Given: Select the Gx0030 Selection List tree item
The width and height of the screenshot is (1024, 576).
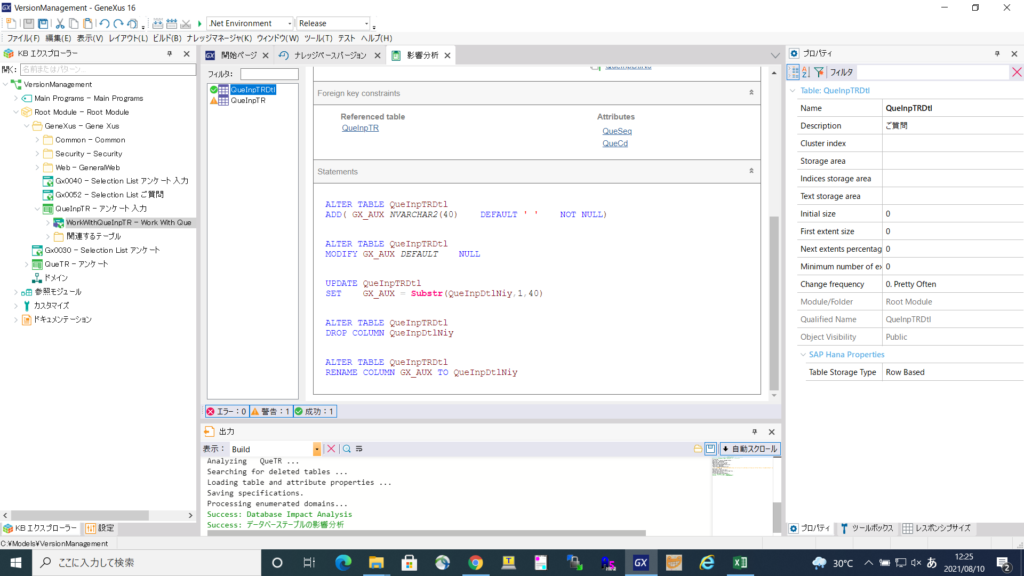Looking at the screenshot, I should pyautogui.click(x=102, y=250).
